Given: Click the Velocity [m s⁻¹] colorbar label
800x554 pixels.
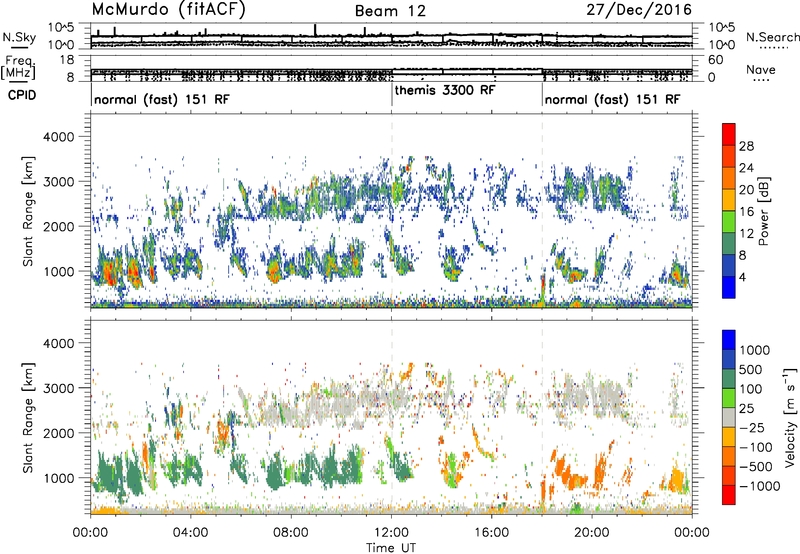Looking at the screenshot, I should [790, 417].
